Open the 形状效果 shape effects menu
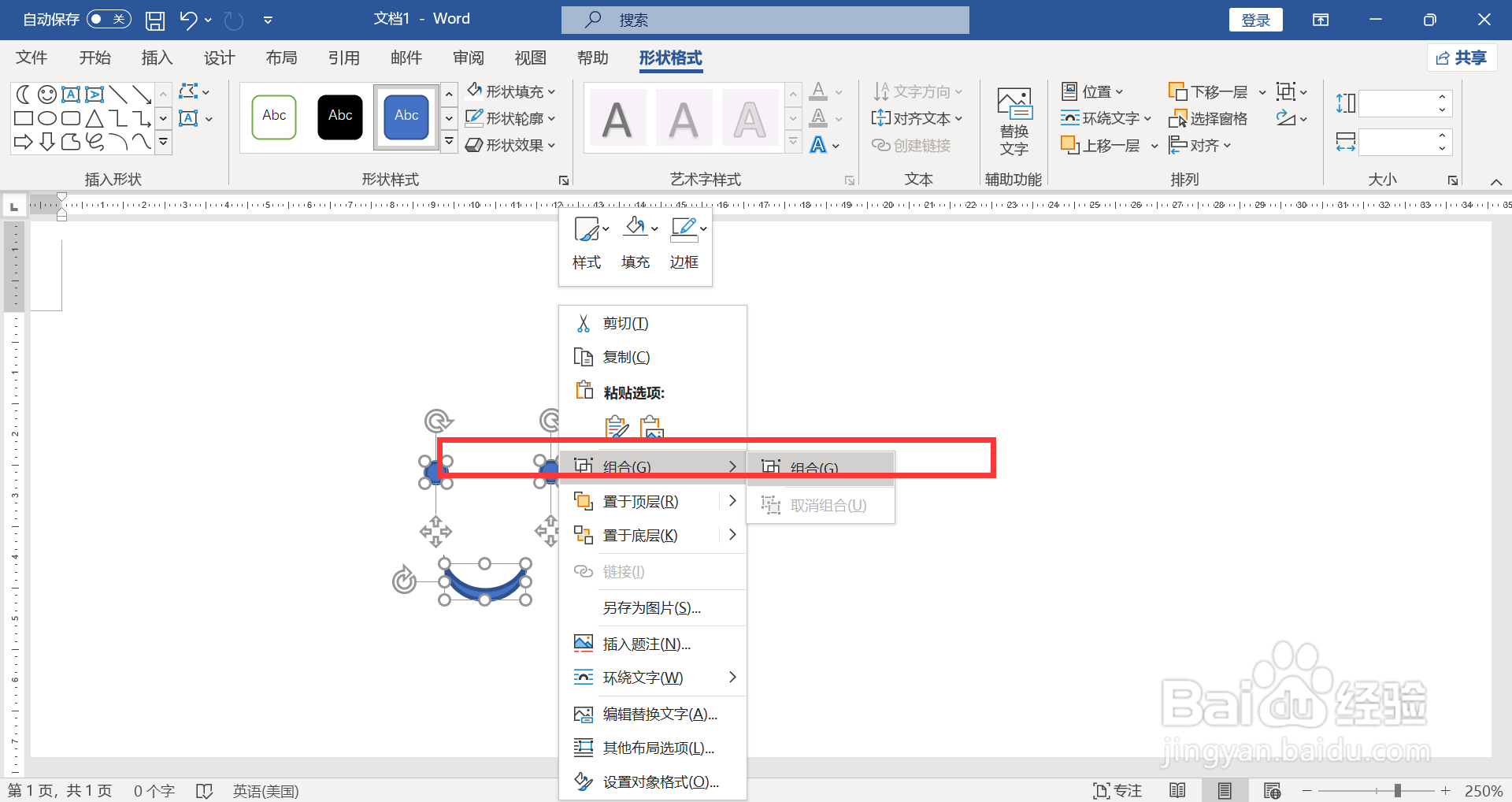1512x802 pixels. [x=510, y=145]
